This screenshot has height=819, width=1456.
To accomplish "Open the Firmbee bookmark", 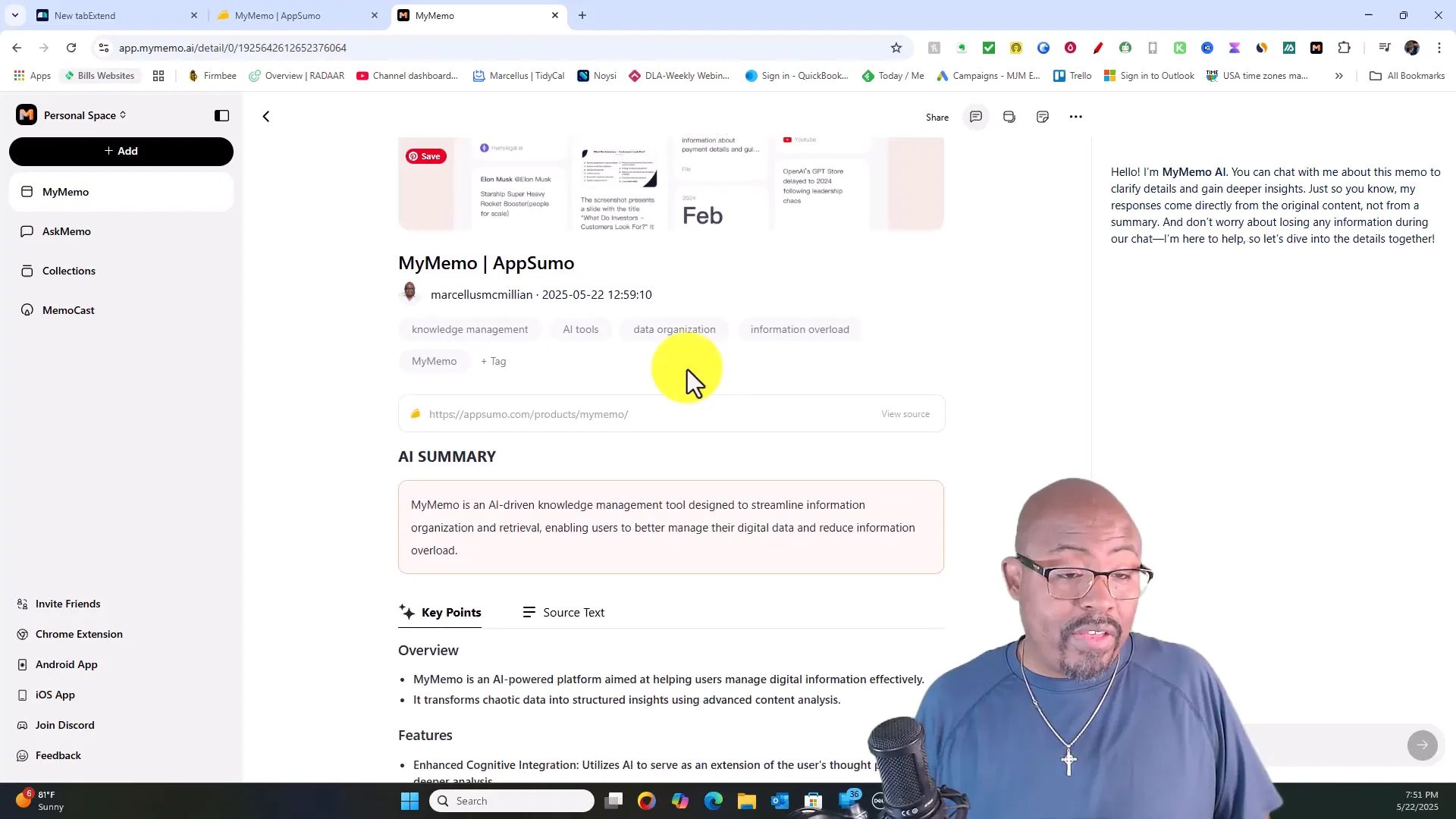I will [x=212, y=76].
